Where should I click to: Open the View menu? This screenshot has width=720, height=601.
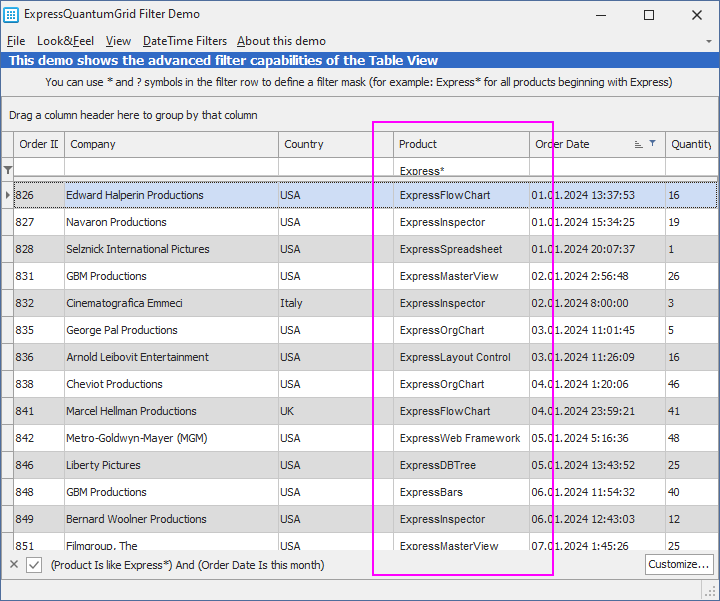coord(118,41)
